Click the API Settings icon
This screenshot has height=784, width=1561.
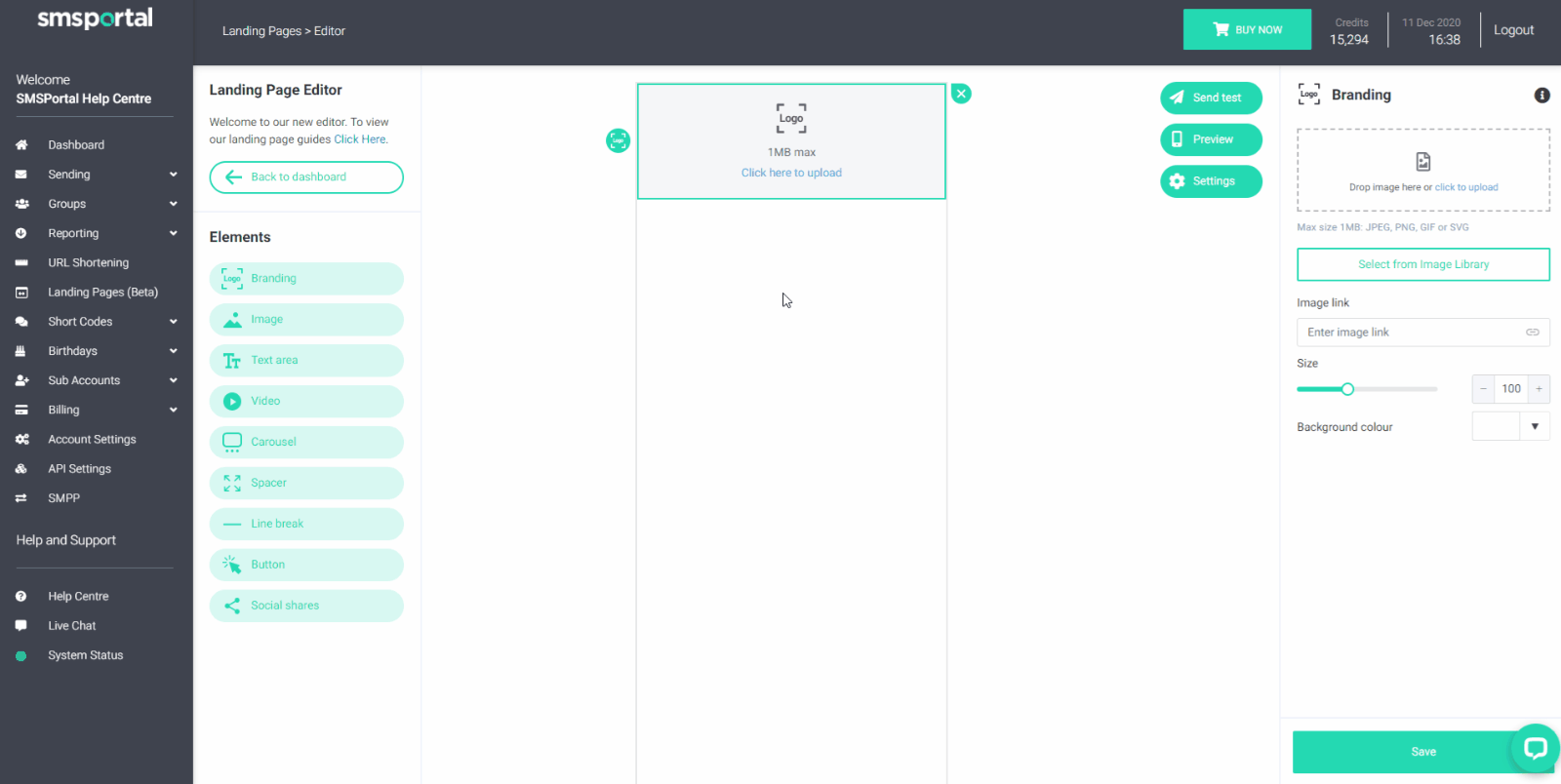point(21,469)
